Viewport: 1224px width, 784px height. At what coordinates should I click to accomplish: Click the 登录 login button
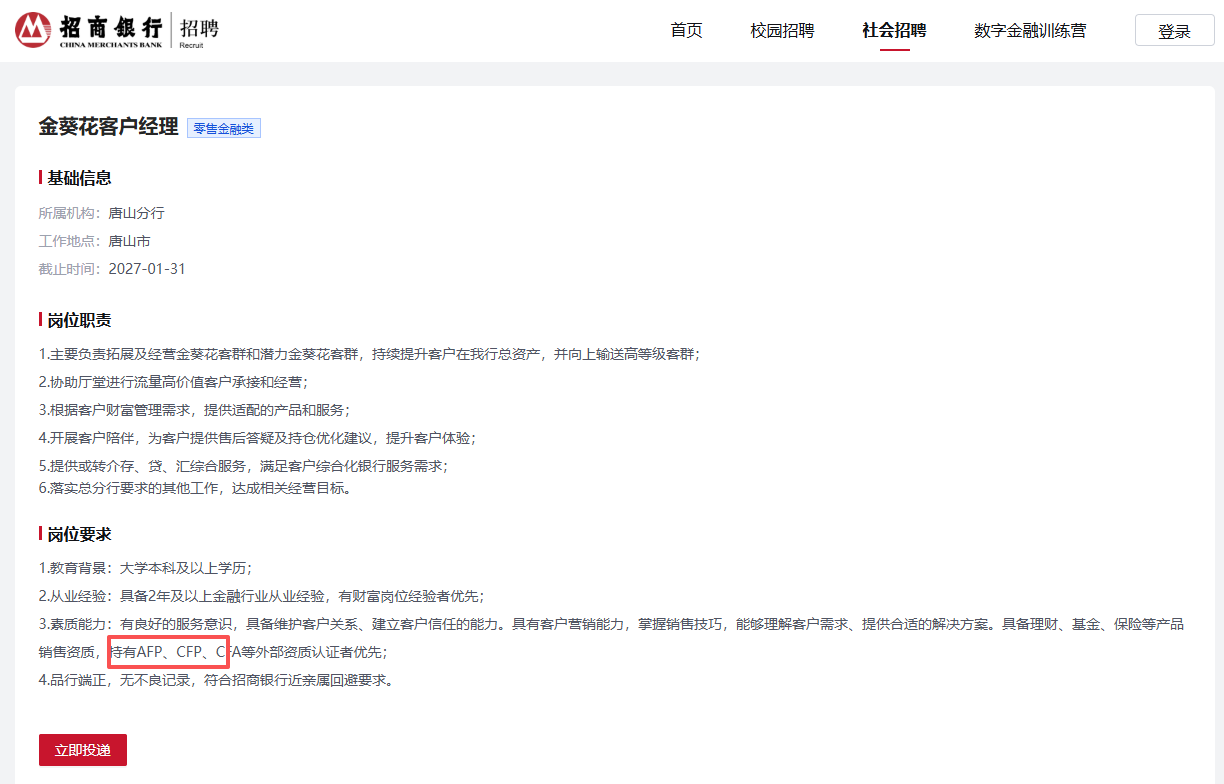(1174, 31)
